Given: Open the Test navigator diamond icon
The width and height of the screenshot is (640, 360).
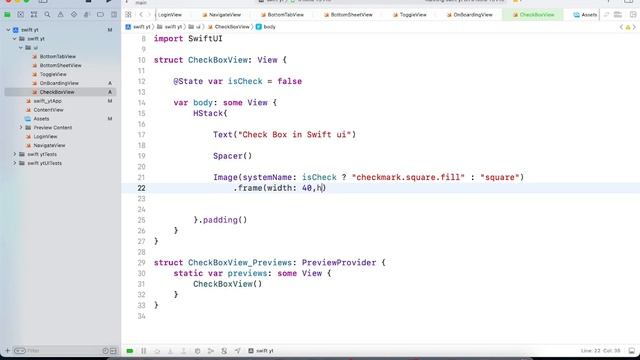Looking at the screenshot, I should click(74, 15).
